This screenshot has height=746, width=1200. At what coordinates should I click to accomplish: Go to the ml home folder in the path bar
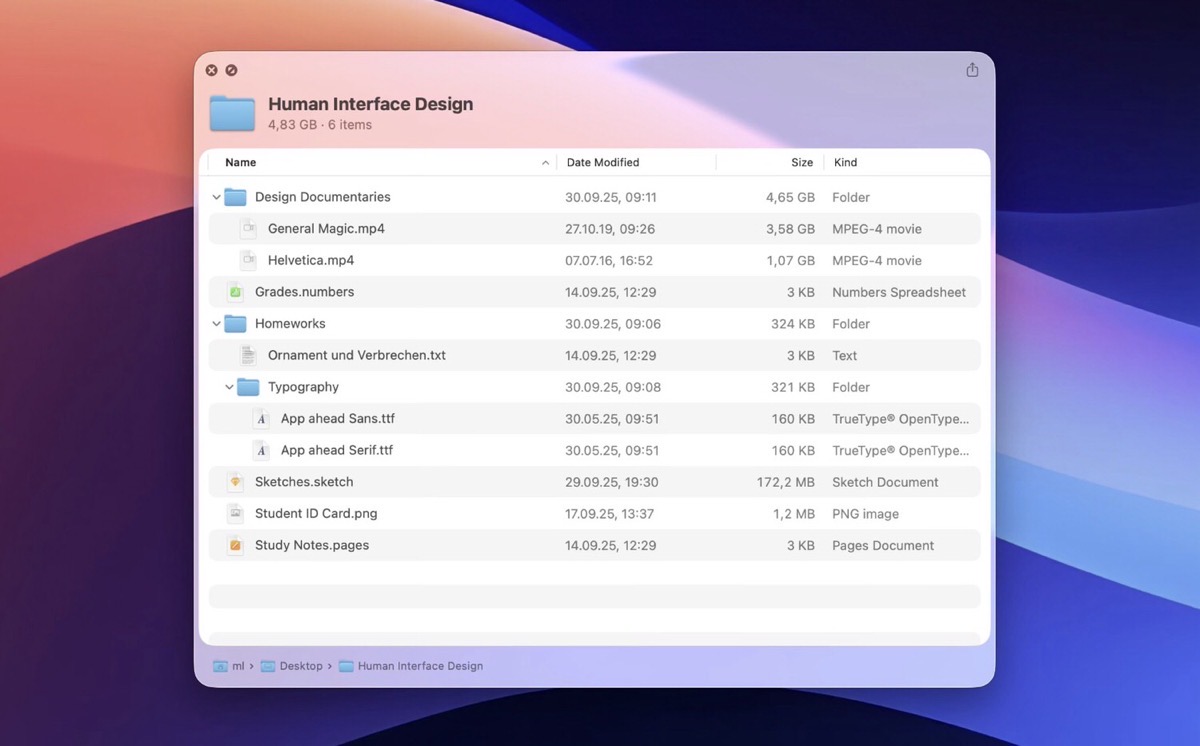coord(237,666)
